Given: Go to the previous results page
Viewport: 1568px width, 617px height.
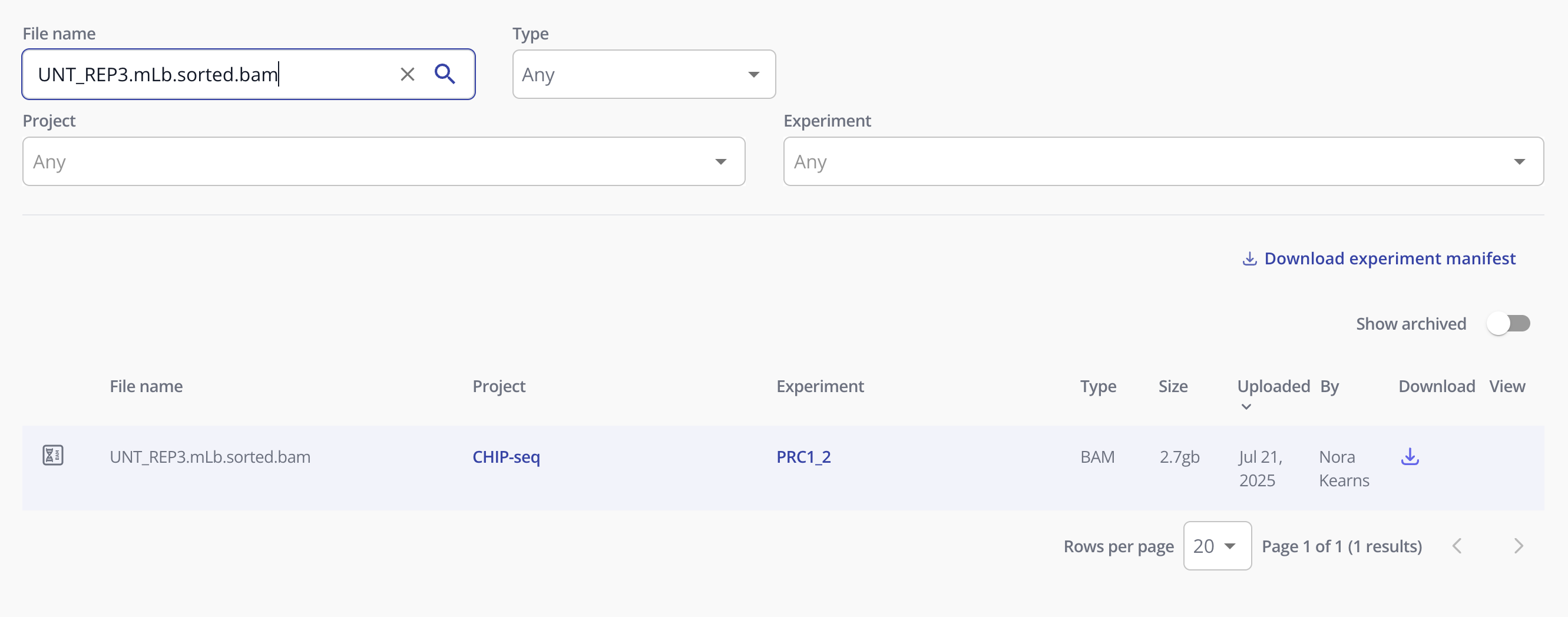Looking at the screenshot, I should [x=1457, y=546].
